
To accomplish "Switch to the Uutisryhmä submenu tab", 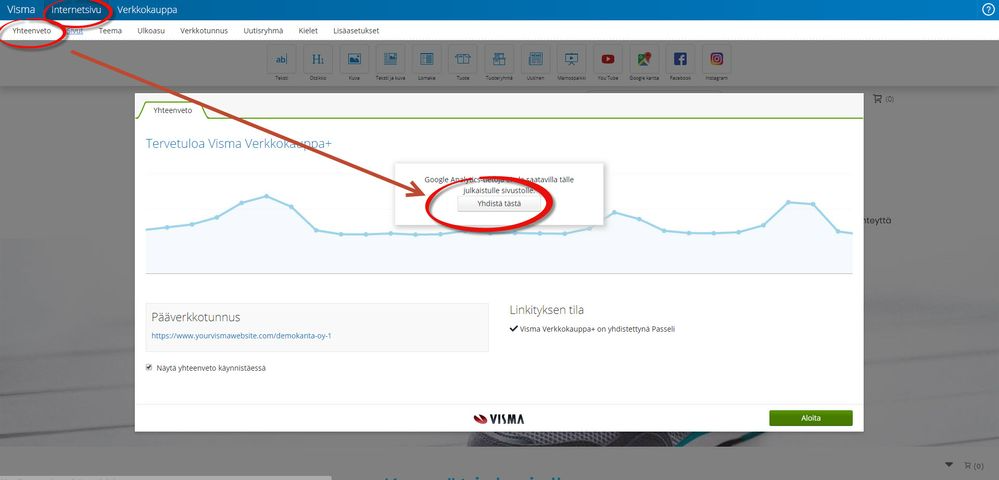I will point(263,30).
